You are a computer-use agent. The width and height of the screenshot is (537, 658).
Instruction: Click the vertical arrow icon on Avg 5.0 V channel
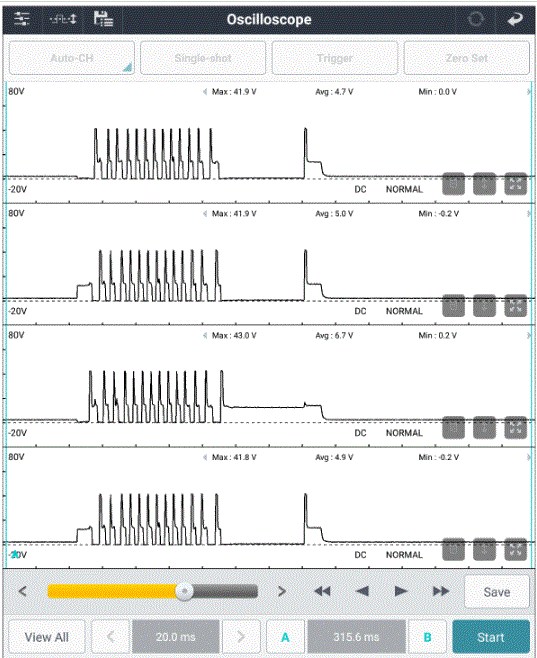tap(485, 306)
